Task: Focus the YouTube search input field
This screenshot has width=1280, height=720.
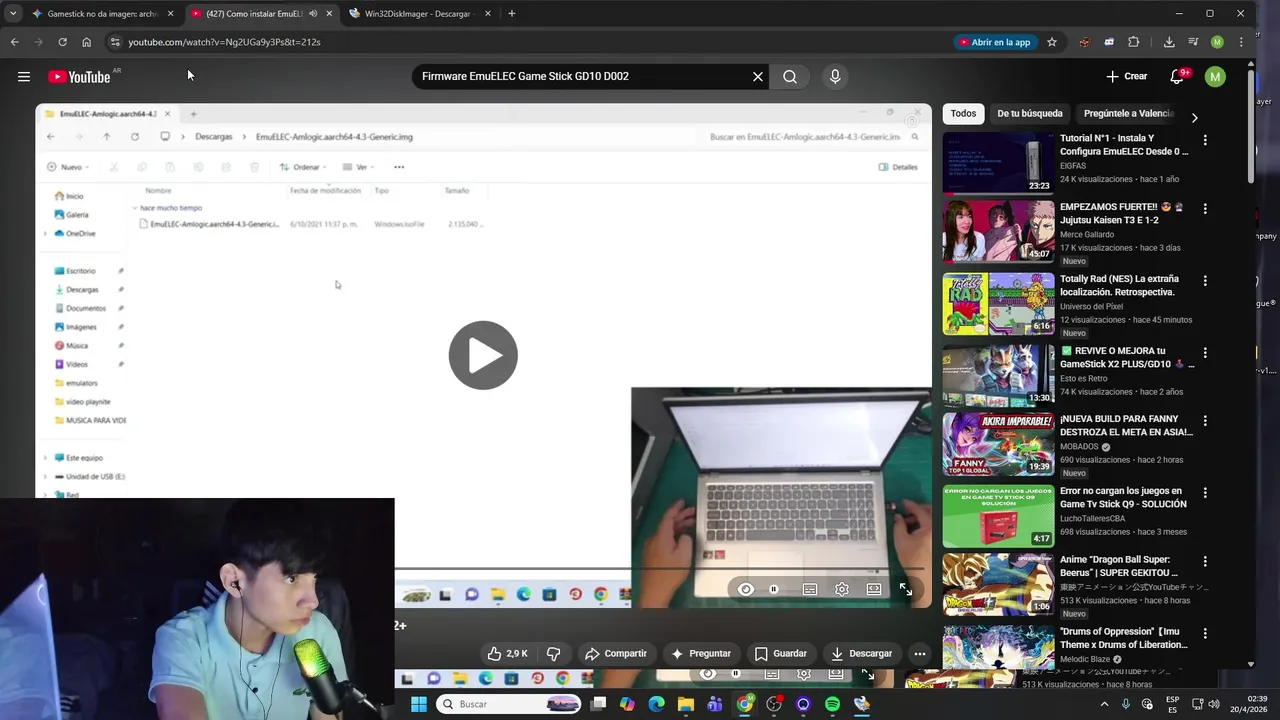Action: (x=580, y=76)
